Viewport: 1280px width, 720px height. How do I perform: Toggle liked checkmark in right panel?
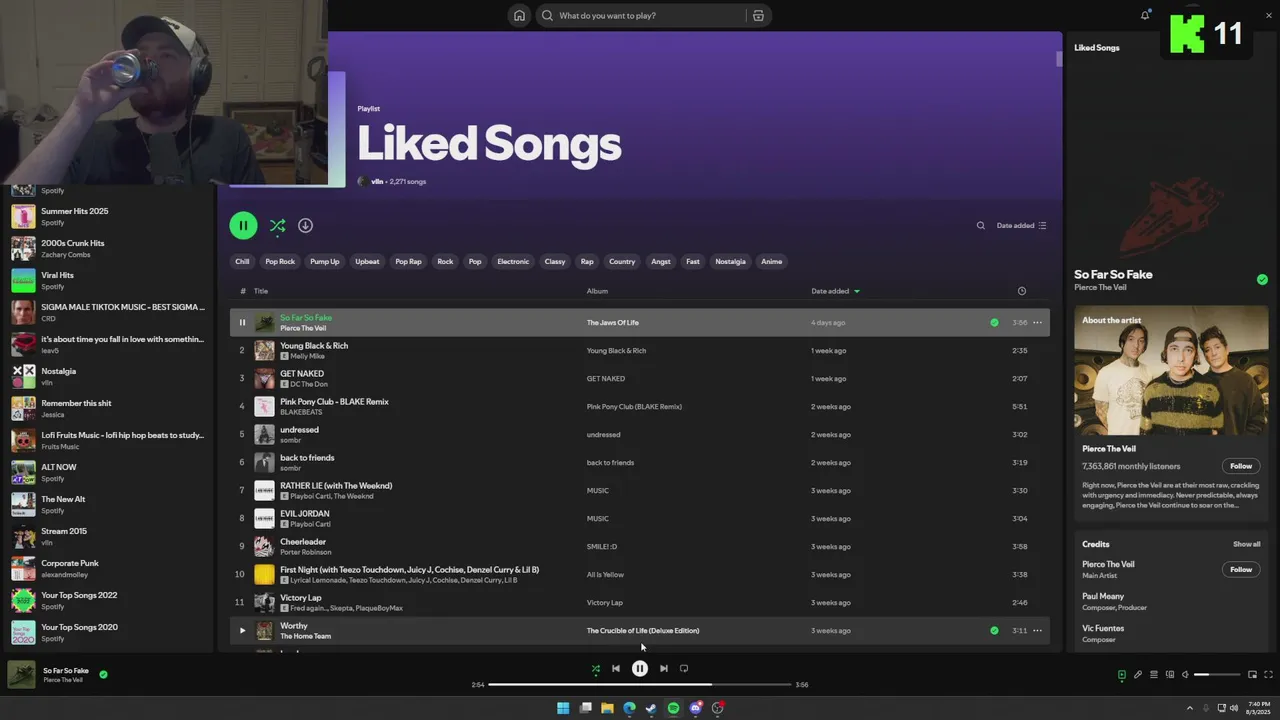[x=1262, y=279]
